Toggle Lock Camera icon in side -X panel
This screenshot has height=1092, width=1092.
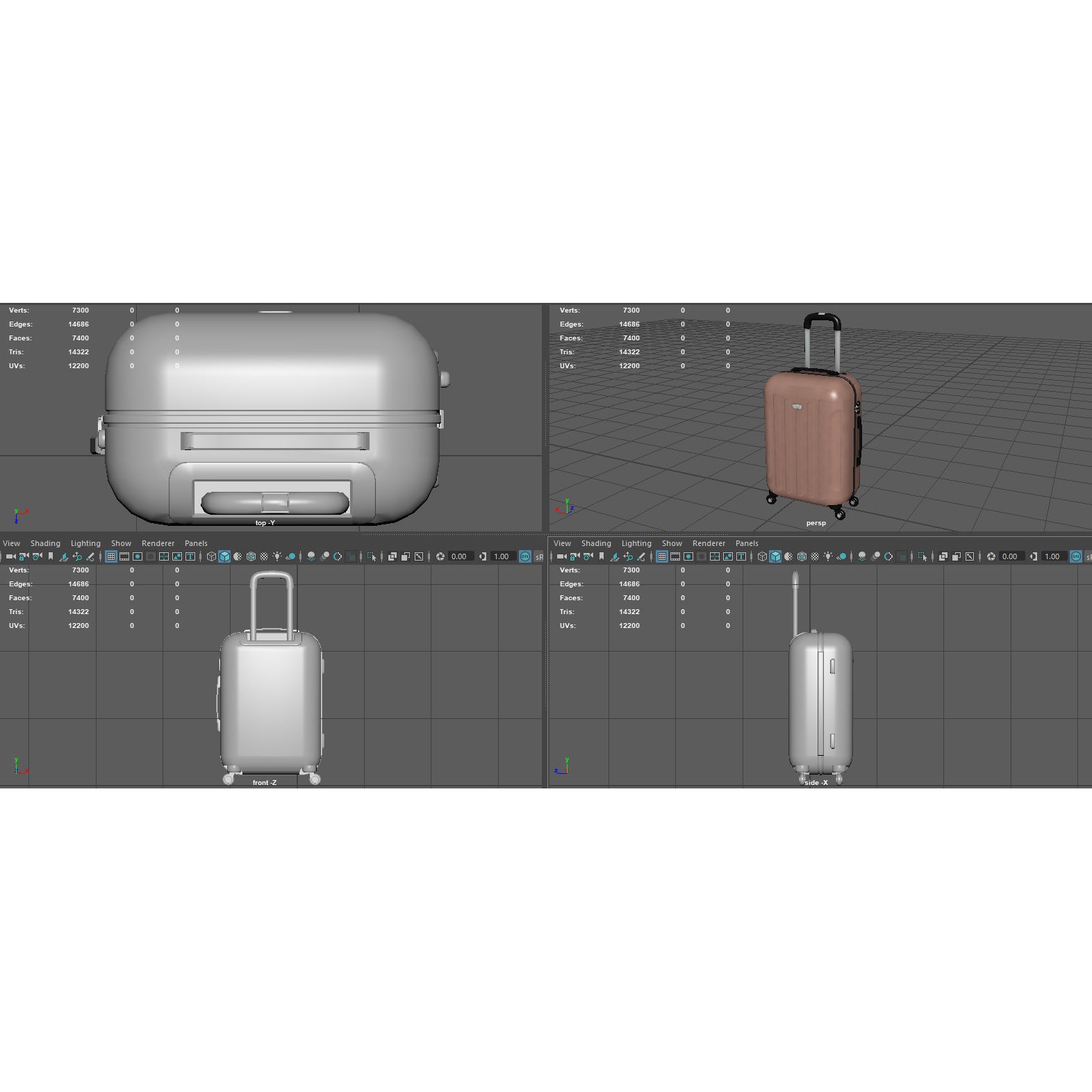click(575, 556)
